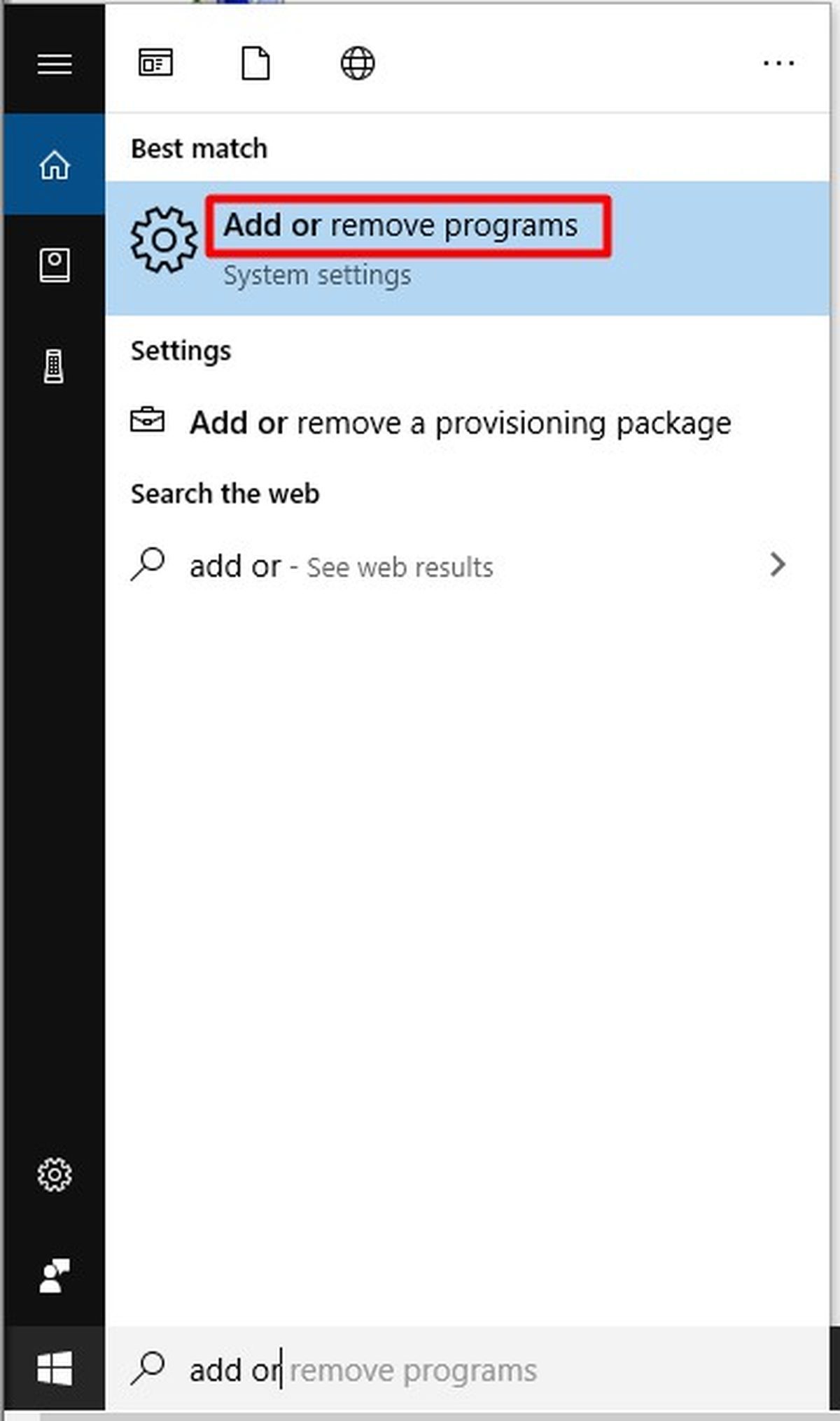The height and width of the screenshot is (1421, 840).
Task: Click the web search magnifier icon
Action: (148, 564)
